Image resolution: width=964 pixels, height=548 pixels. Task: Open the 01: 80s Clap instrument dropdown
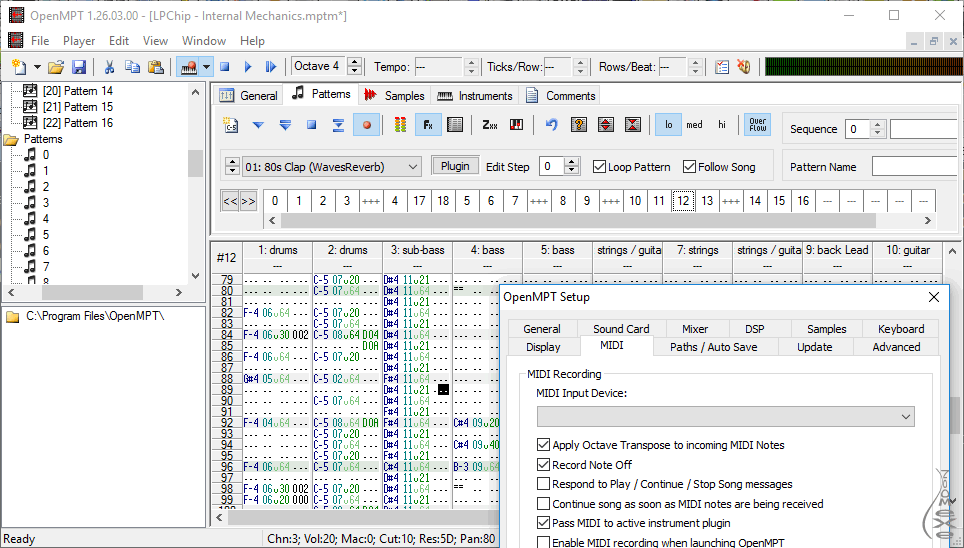[x=332, y=167]
